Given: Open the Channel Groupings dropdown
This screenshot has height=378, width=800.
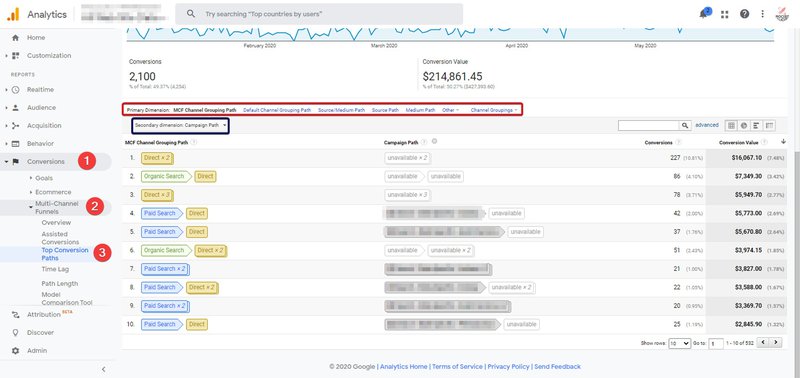Looking at the screenshot, I should pyautogui.click(x=494, y=110).
